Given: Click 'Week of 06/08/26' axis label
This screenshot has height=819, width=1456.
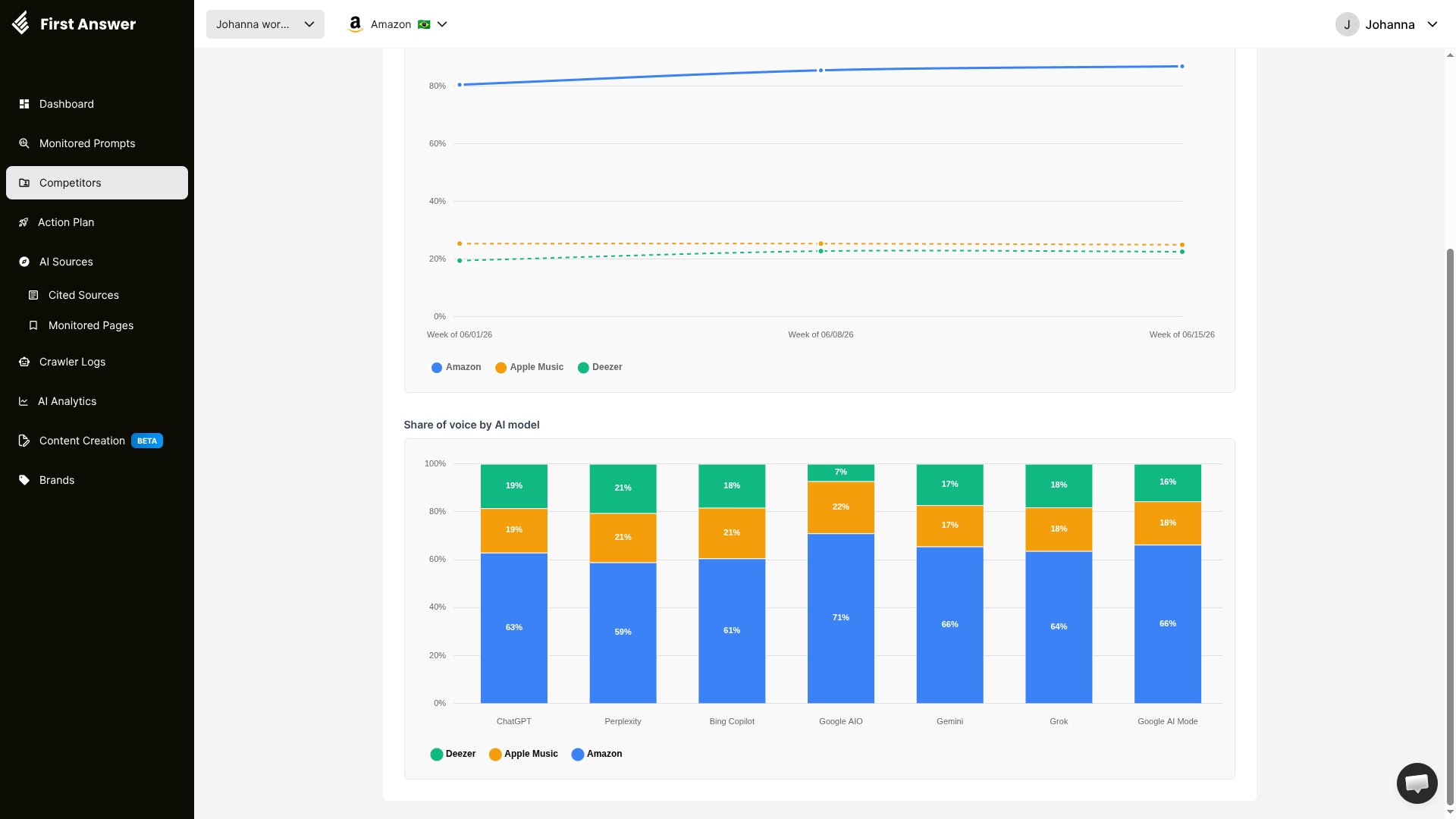Looking at the screenshot, I should tap(821, 334).
